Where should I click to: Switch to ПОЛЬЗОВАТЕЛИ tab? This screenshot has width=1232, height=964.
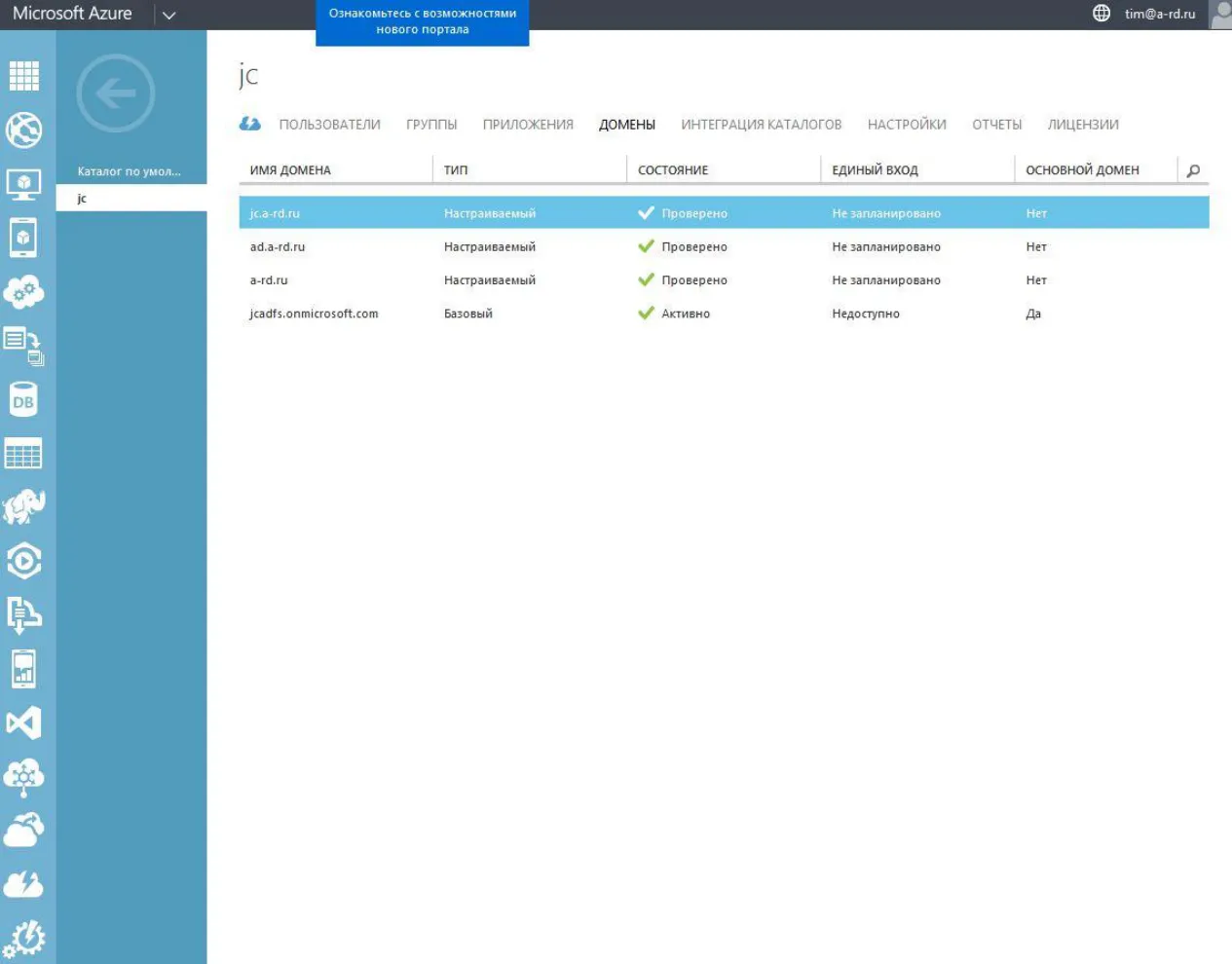pyautogui.click(x=329, y=125)
